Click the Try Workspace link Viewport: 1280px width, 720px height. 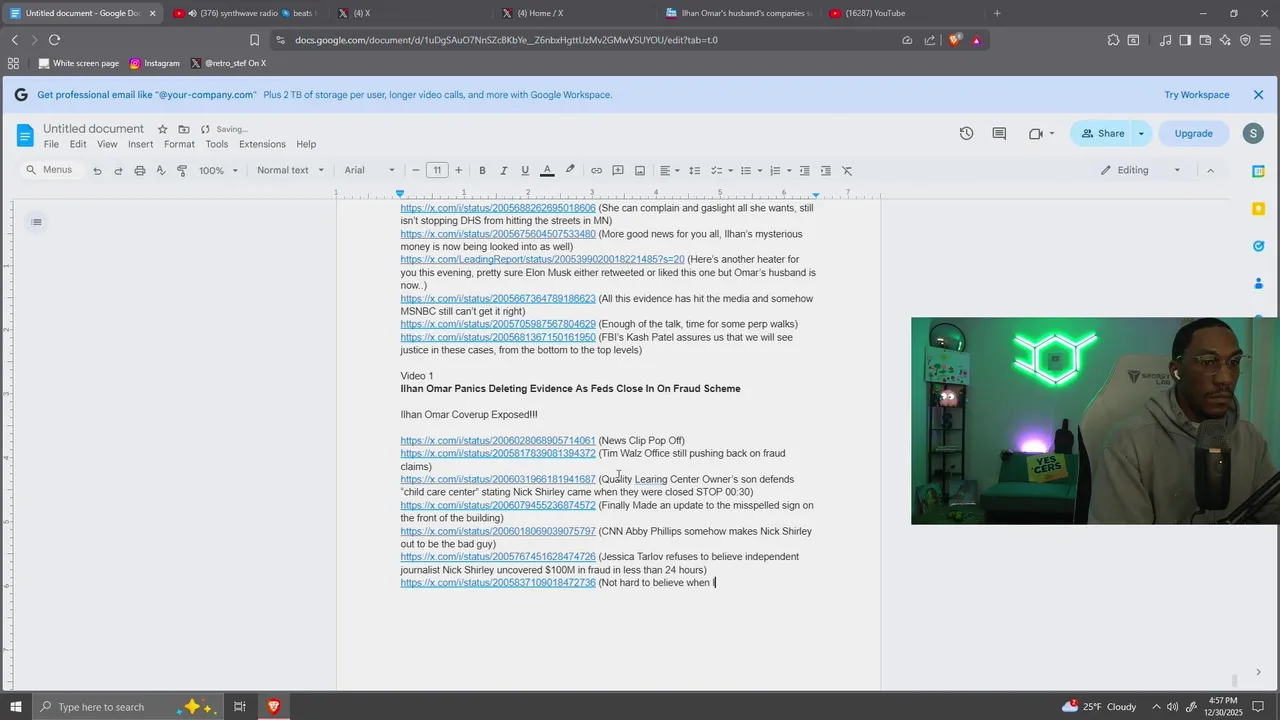[x=1197, y=95]
